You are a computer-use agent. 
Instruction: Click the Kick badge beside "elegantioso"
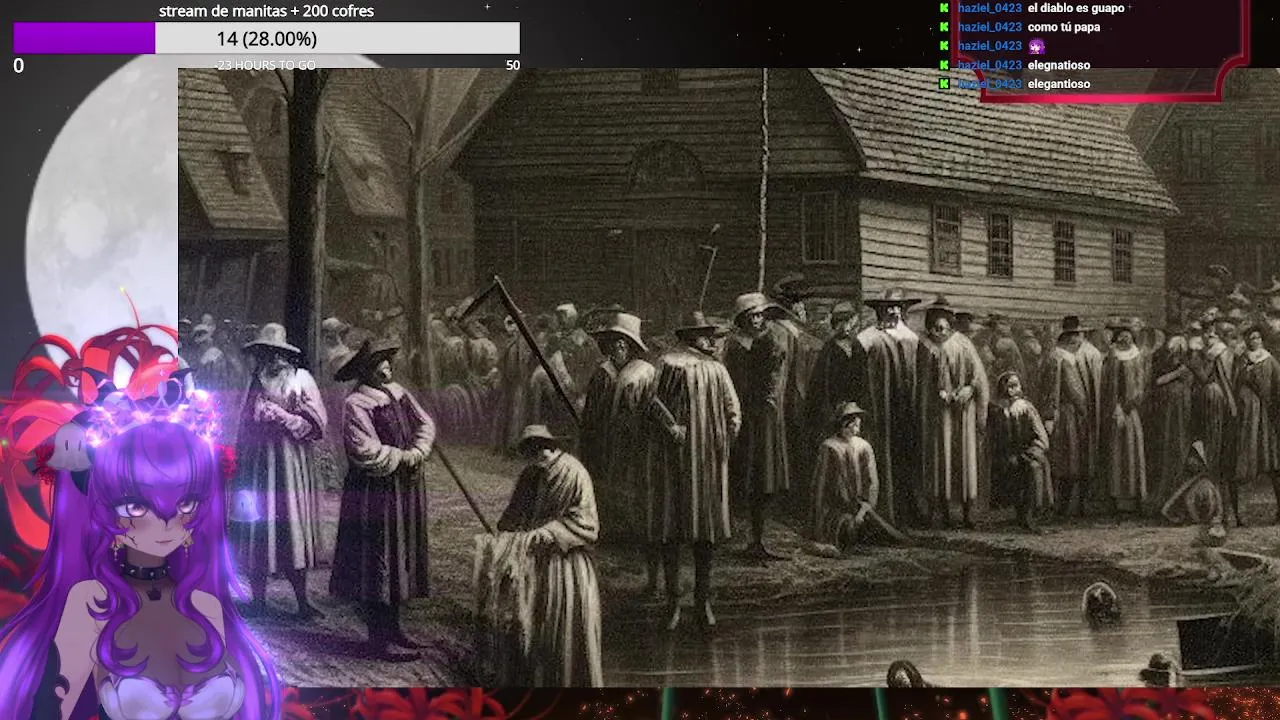944,84
